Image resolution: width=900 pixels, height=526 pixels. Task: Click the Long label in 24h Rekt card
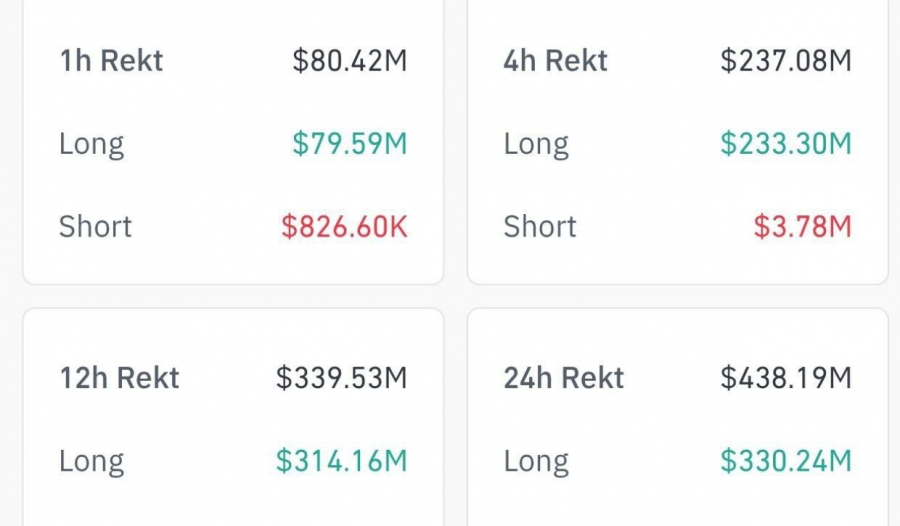(536, 461)
